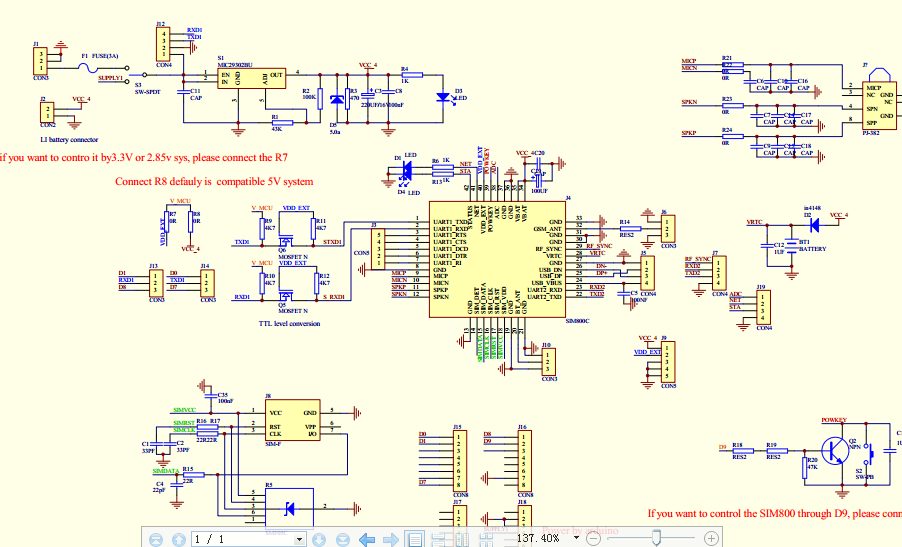
Task: Click the UART2_RXD pin label
Action: [545, 290]
